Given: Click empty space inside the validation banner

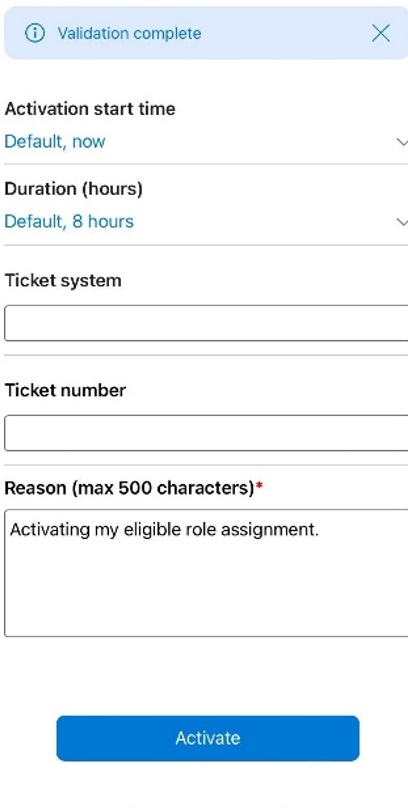Looking at the screenshot, I should tap(286, 33).
